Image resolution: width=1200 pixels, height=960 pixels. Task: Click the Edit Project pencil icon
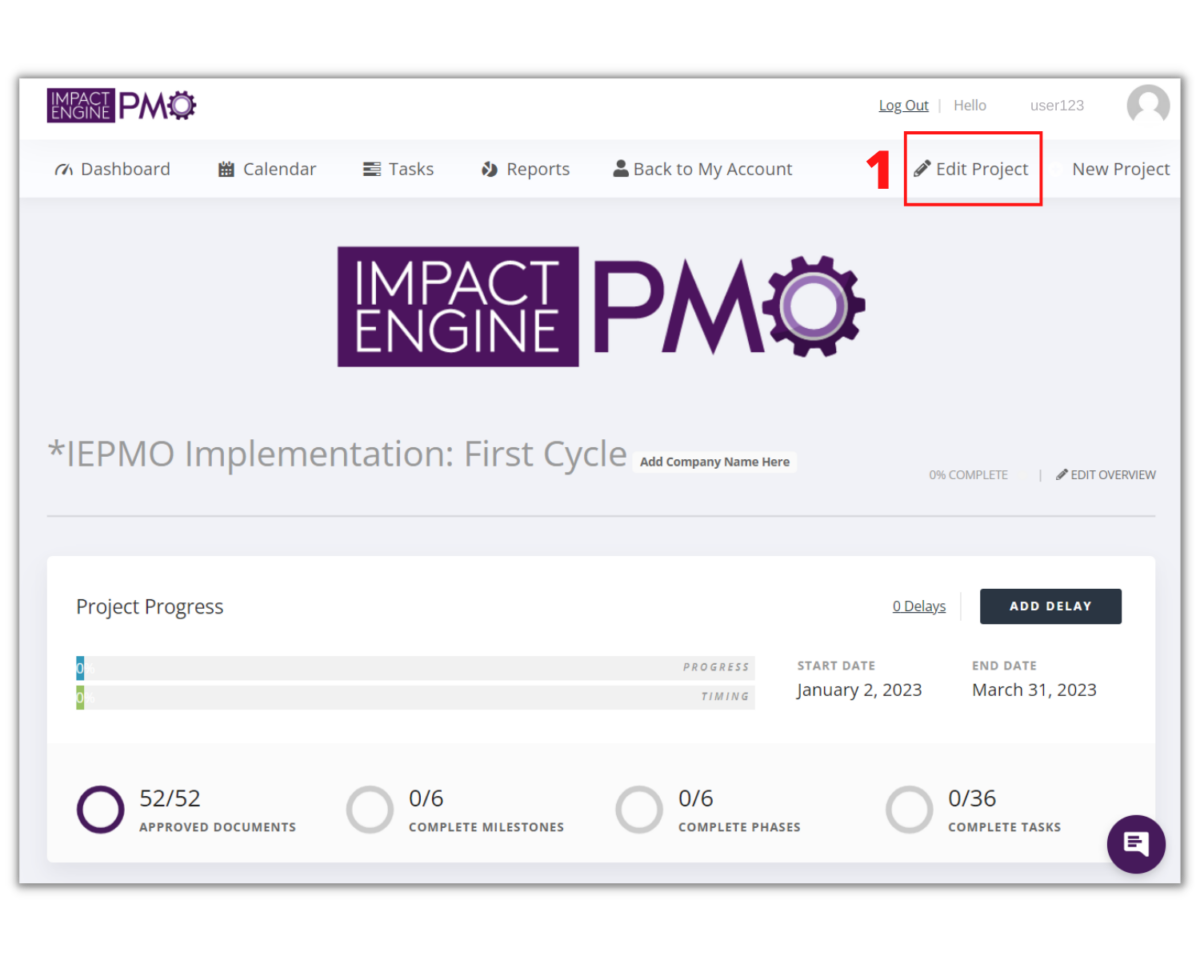click(x=921, y=168)
